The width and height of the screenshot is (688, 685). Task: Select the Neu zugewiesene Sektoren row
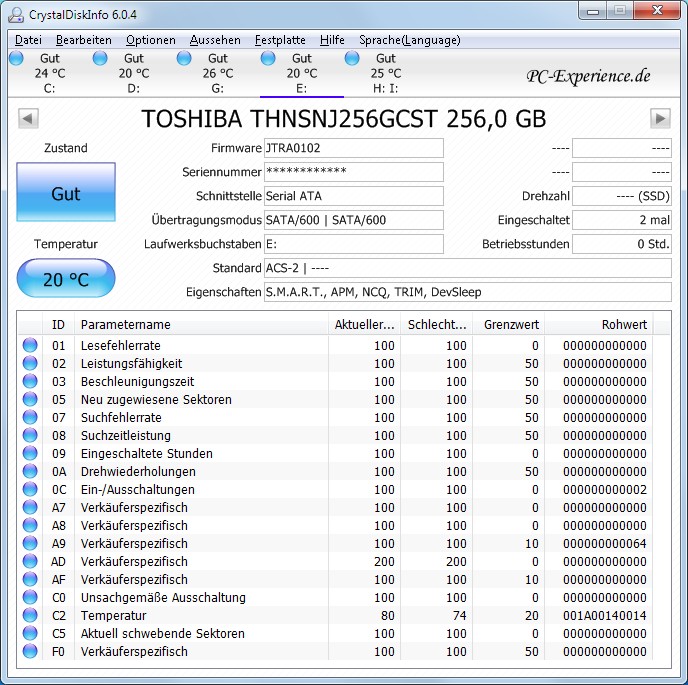point(156,400)
